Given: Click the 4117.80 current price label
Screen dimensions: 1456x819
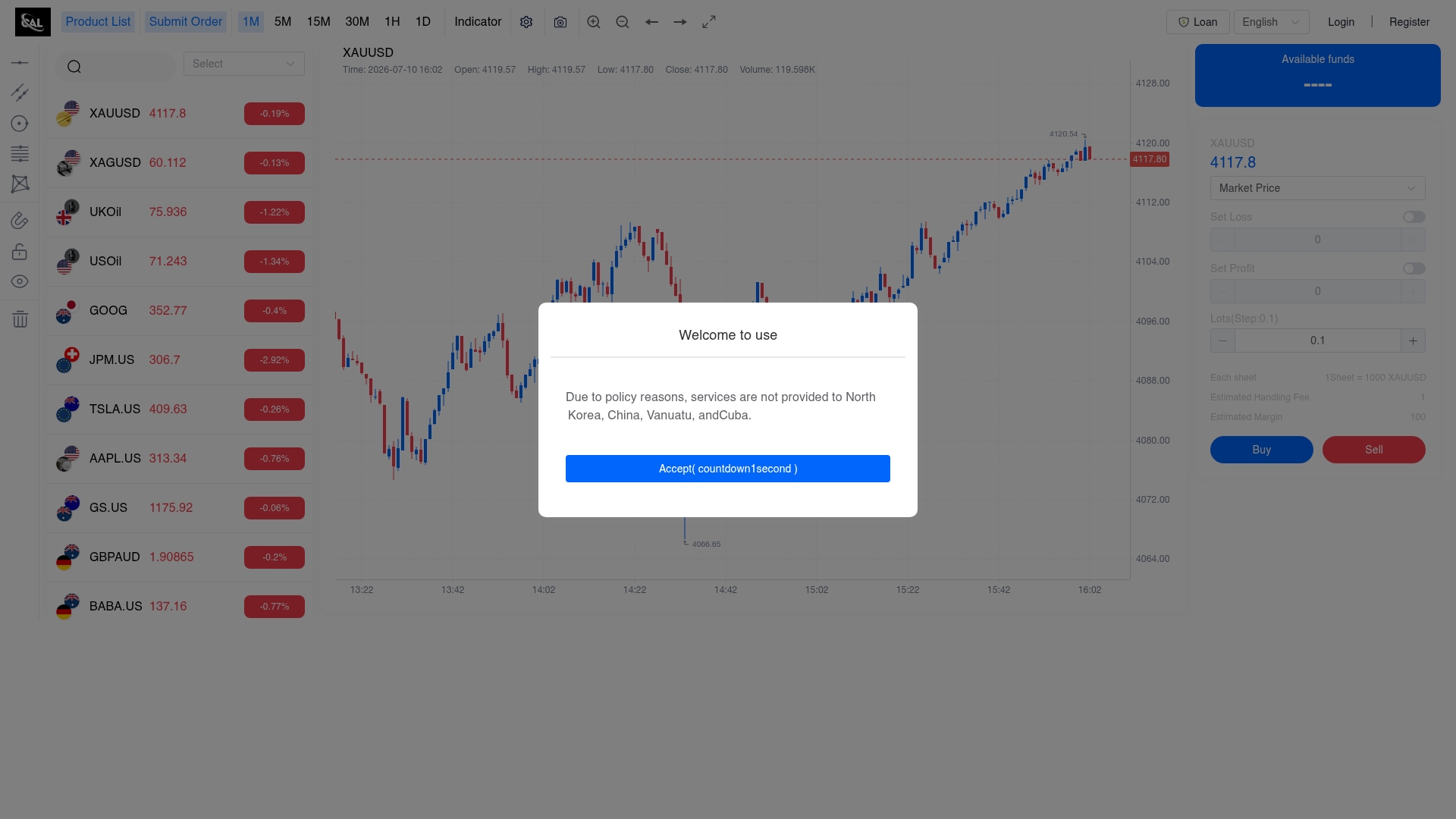Looking at the screenshot, I should [x=1150, y=159].
